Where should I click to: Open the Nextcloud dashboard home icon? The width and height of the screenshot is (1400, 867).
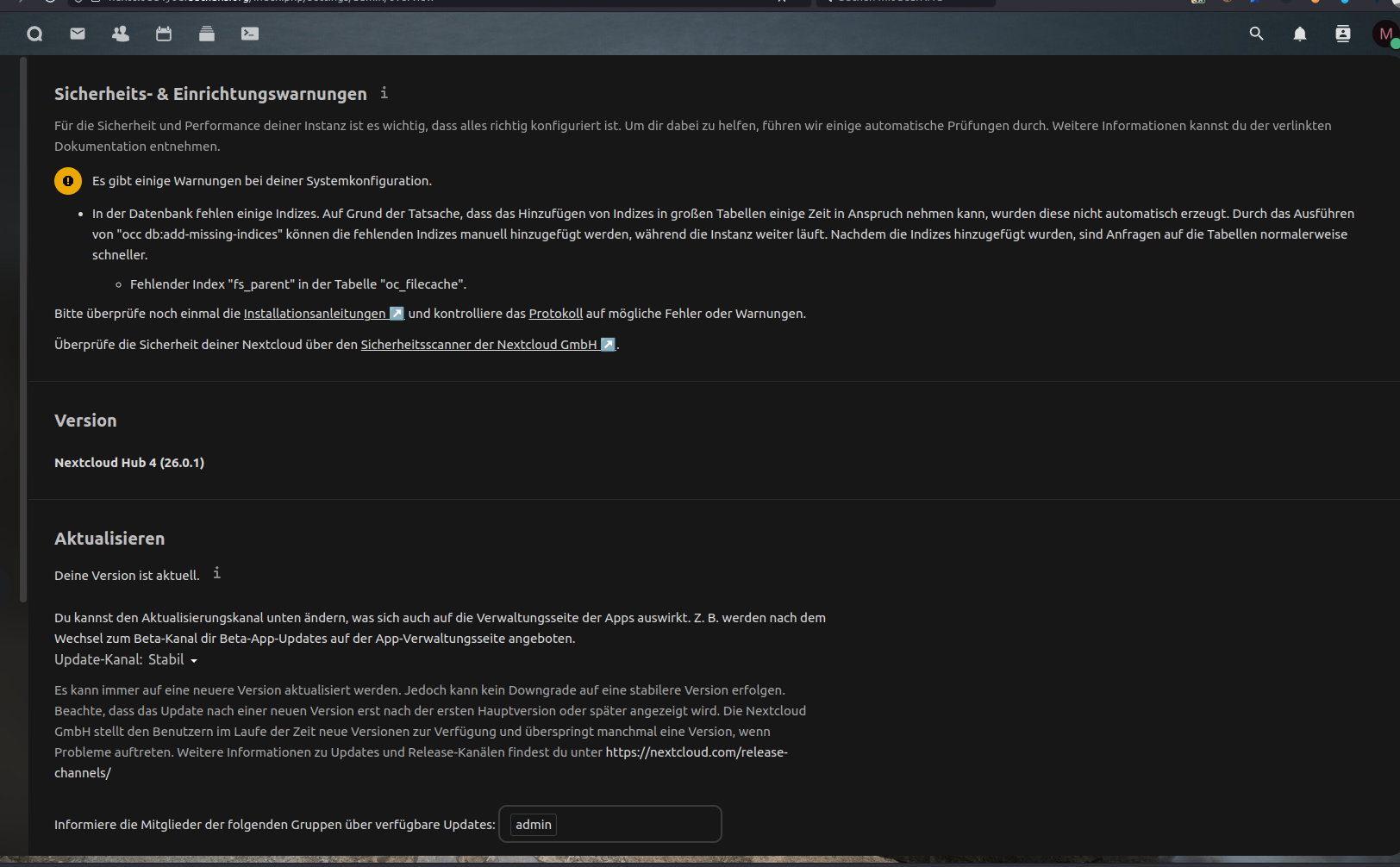click(x=34, y=34)
